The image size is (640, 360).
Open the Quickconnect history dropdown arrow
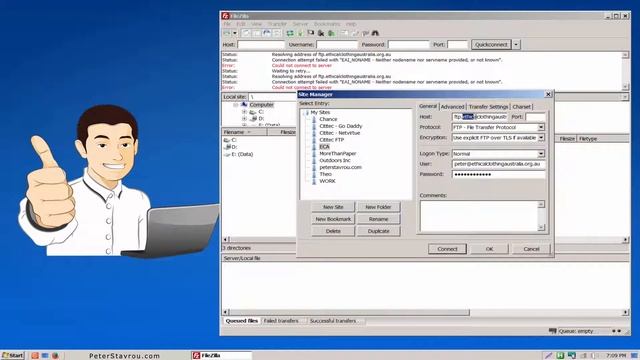point(516,44)
